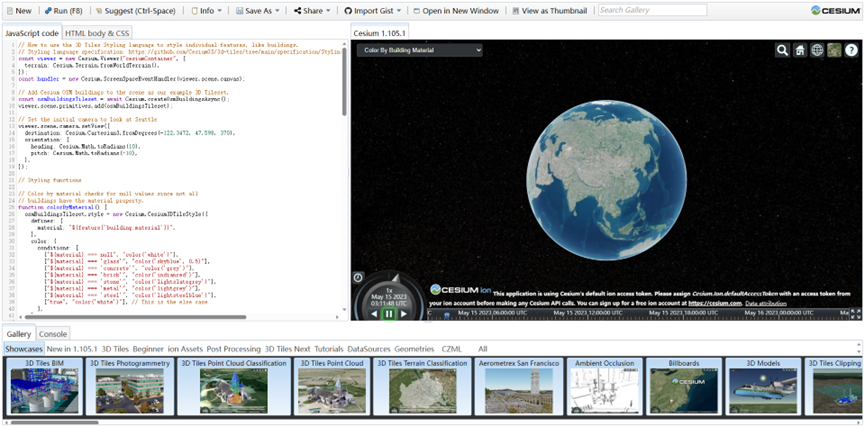The height and width of the screenshot is (427, 865).
Task: Open 3D Tiles Point Cloud Classification thumbnail
Action: tap(234, 386)
